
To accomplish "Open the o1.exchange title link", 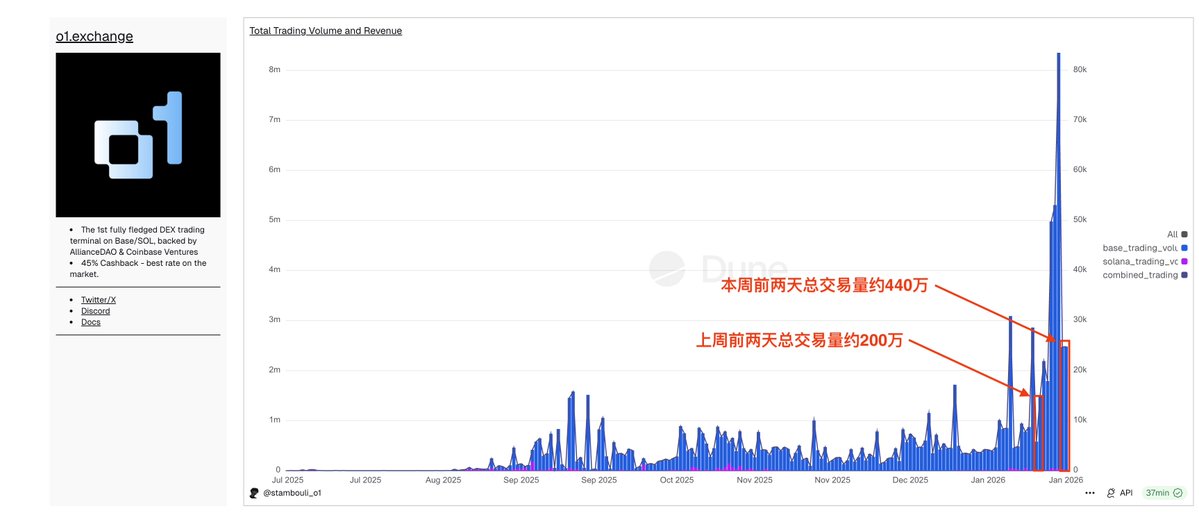I will 94,37.
